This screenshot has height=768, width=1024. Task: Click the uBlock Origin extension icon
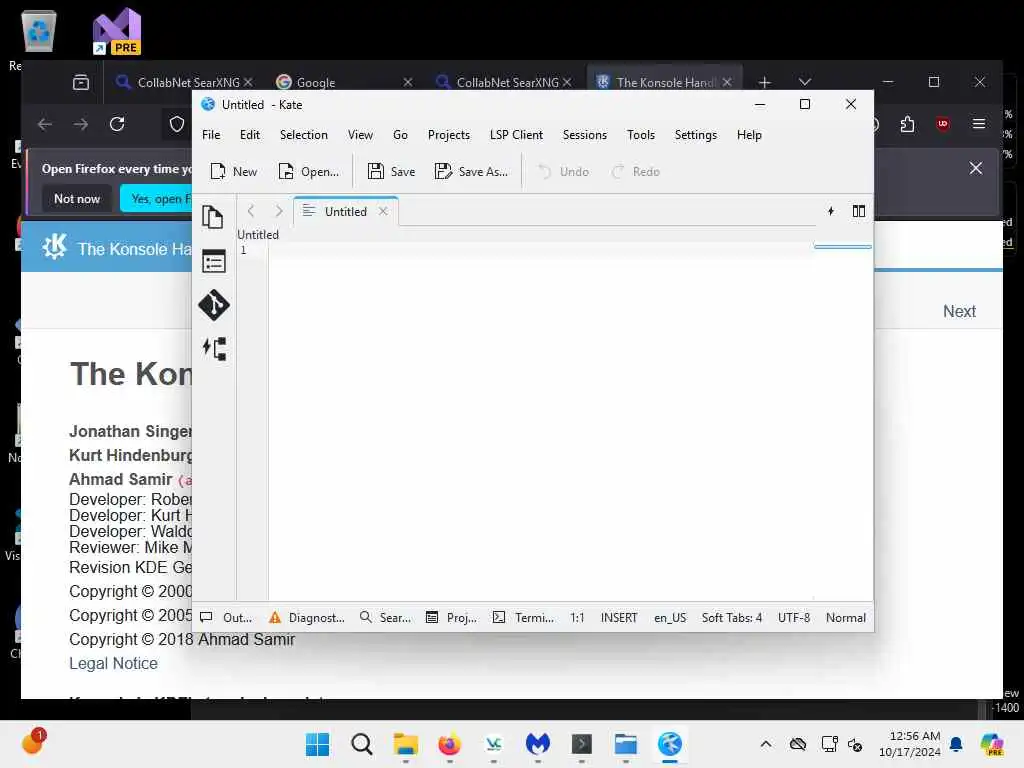[942, 124]
